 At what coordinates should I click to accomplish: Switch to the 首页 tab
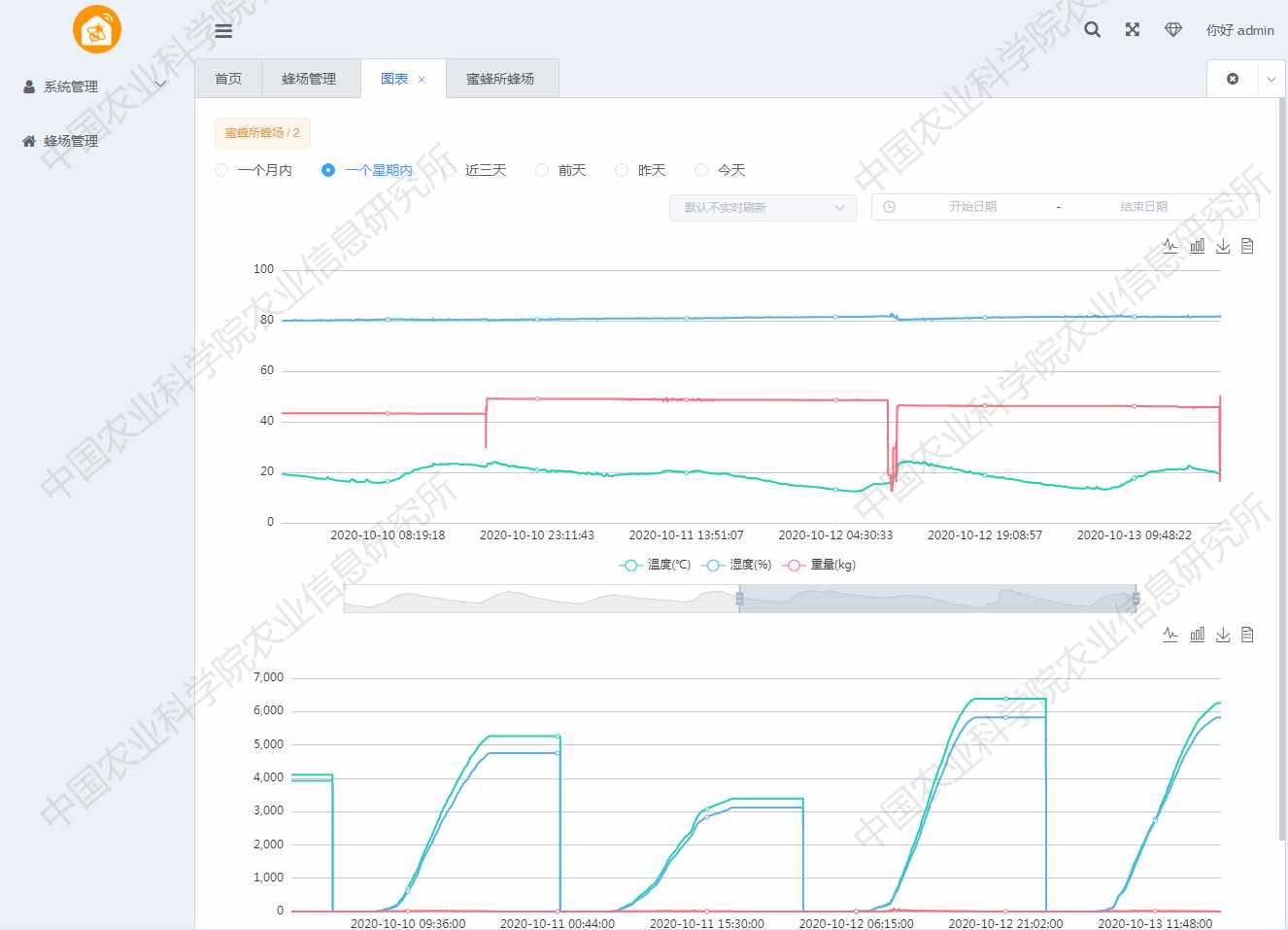(x=228, y=79)
